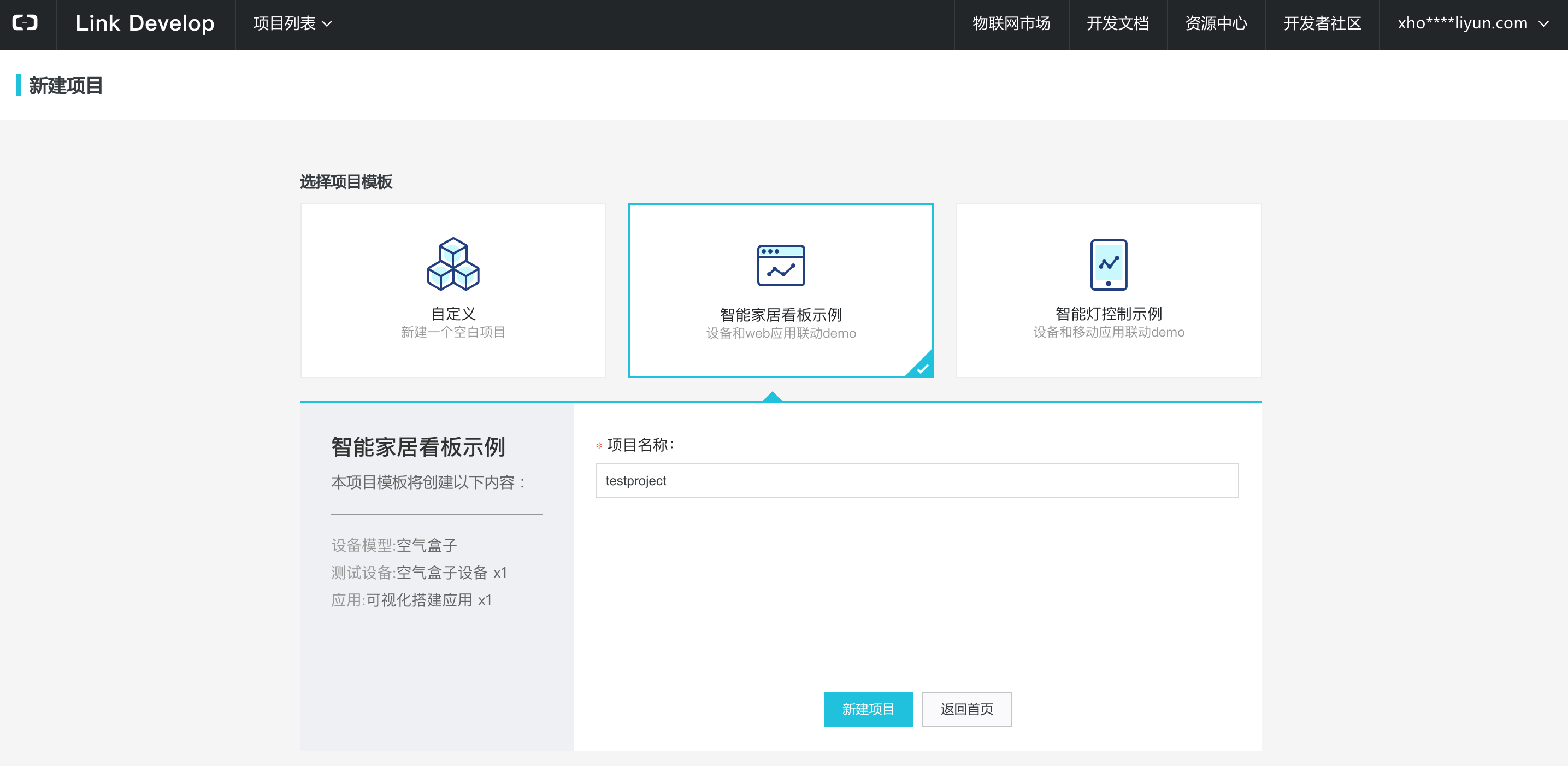Open the 物联网市场 menu item

(1011, 23)
